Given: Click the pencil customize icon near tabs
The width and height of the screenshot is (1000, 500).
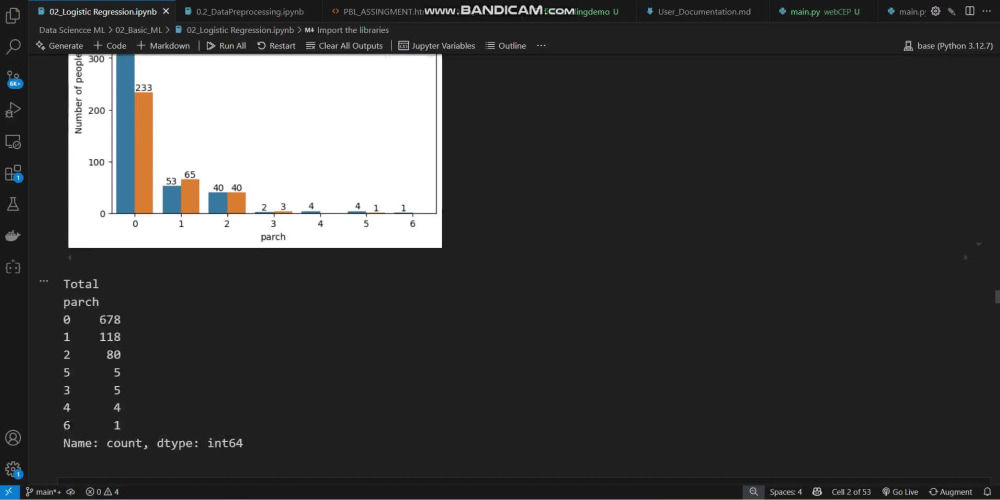Looking at the screenshot, I should click(x=952, y=11).
